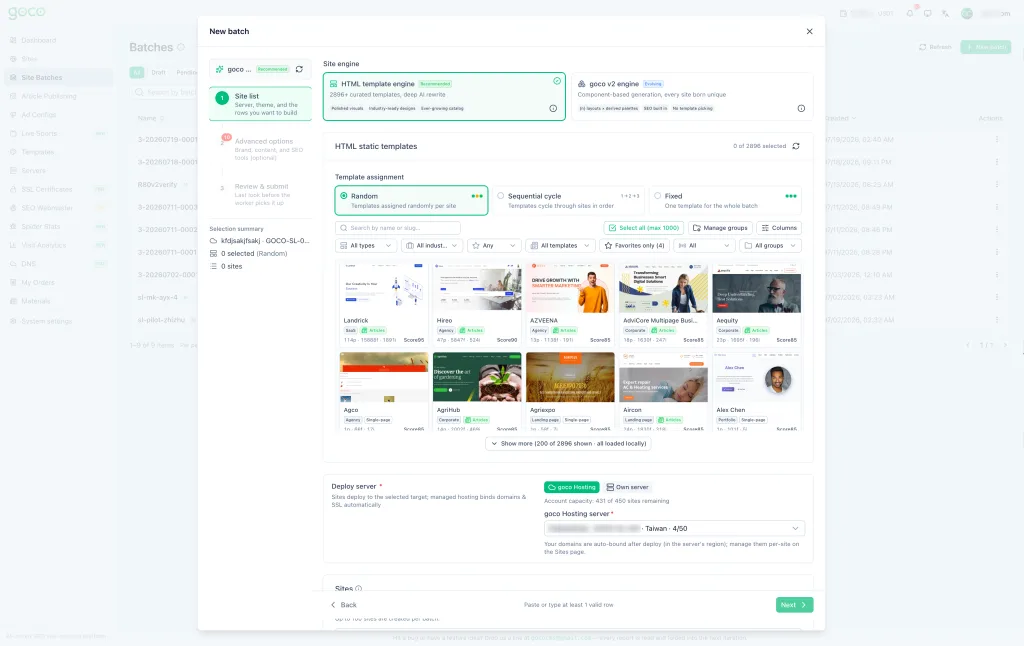
Task: Expand Show more templates list
Action: 568,444
